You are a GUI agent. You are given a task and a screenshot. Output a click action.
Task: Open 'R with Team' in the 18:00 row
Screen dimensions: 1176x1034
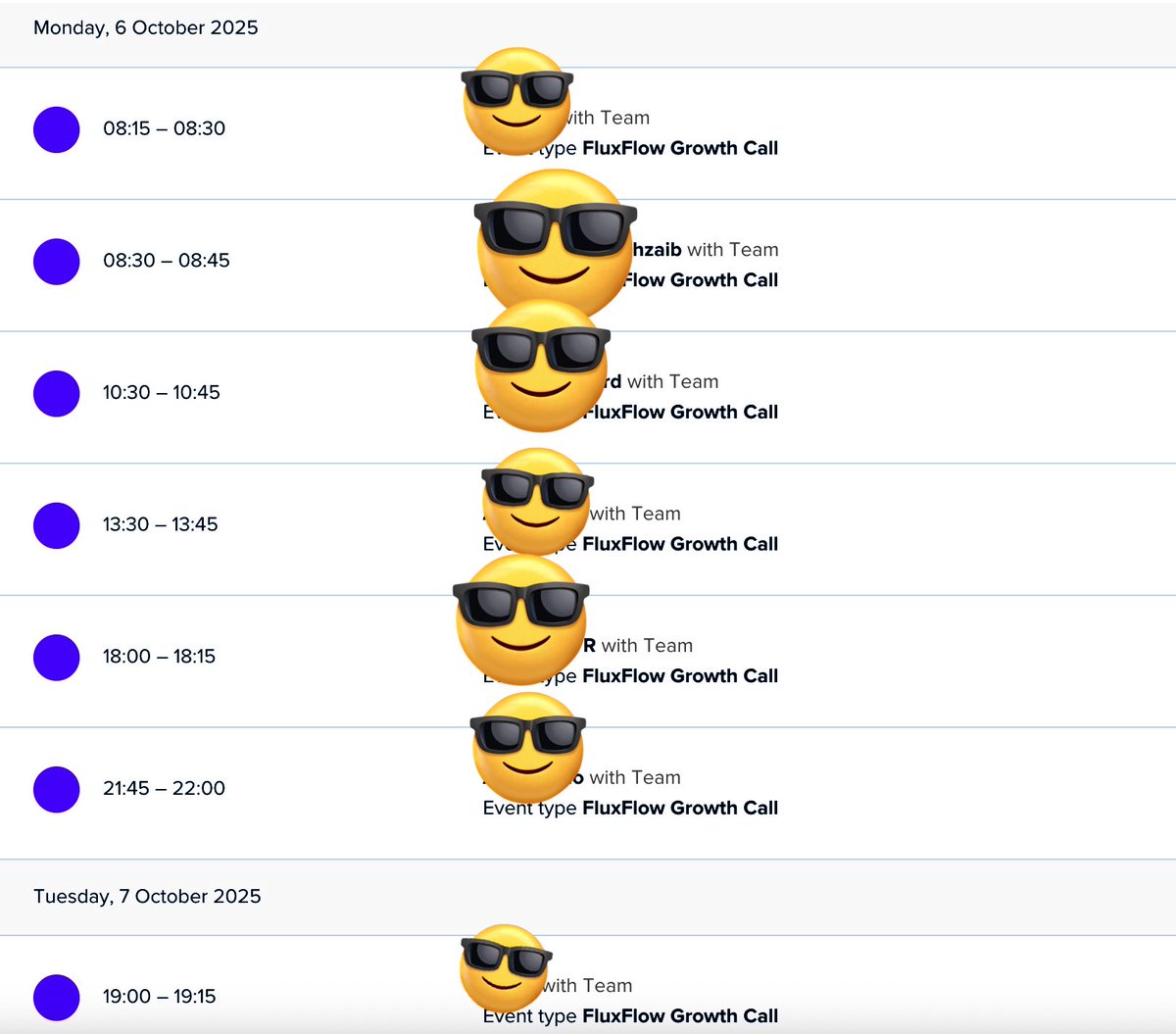pos(638,645)
